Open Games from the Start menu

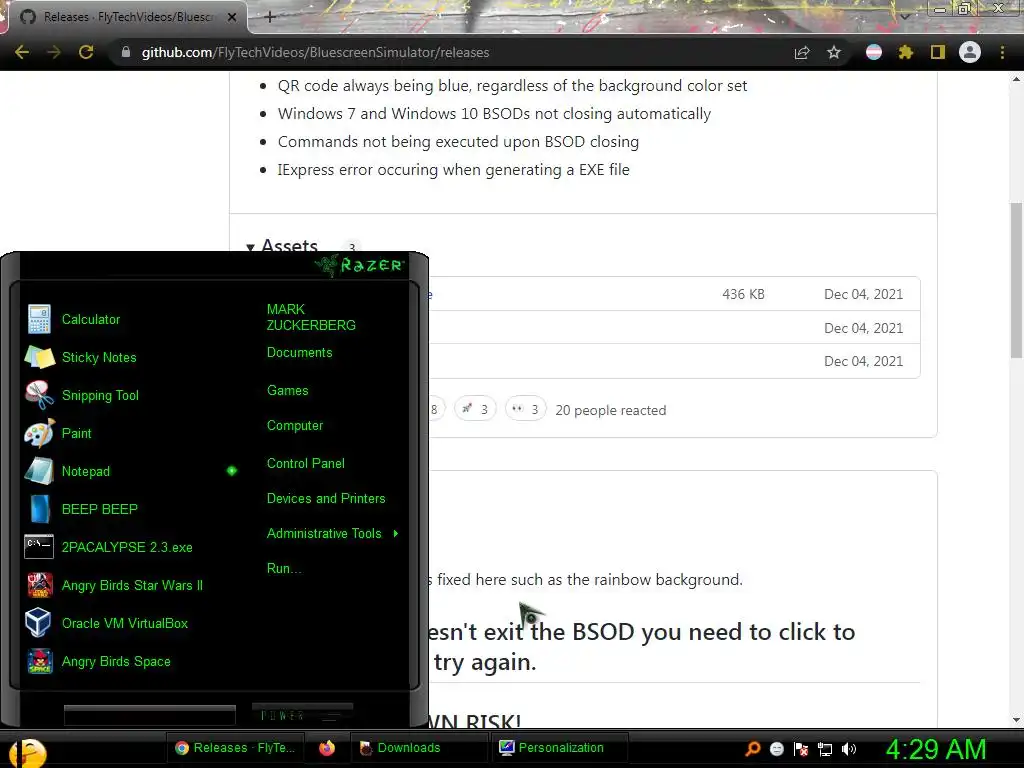point(287,391)
